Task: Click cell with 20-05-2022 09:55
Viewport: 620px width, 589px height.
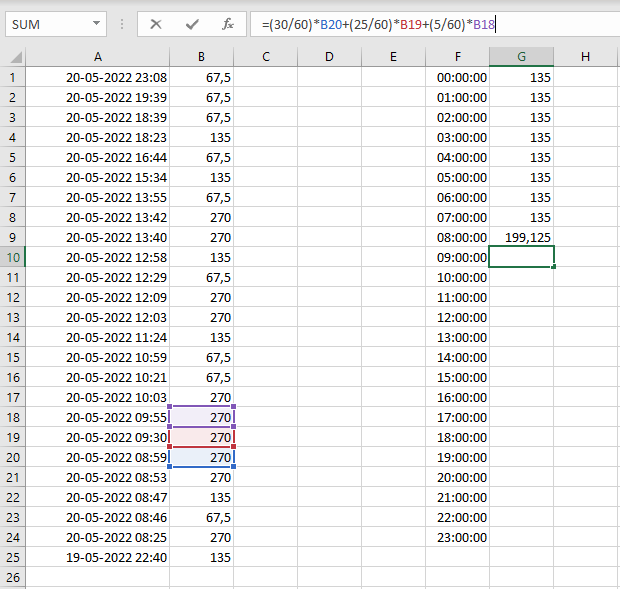Action: tap(98, 417)
